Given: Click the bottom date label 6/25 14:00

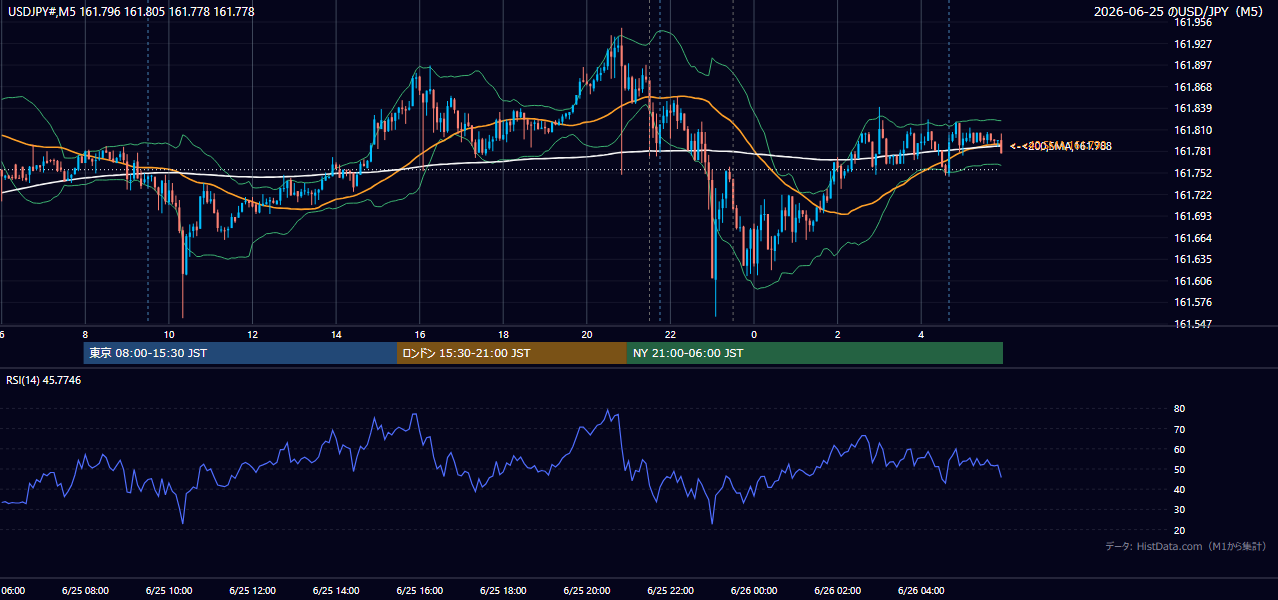Looking at the screenshot, I should point(335,591).
